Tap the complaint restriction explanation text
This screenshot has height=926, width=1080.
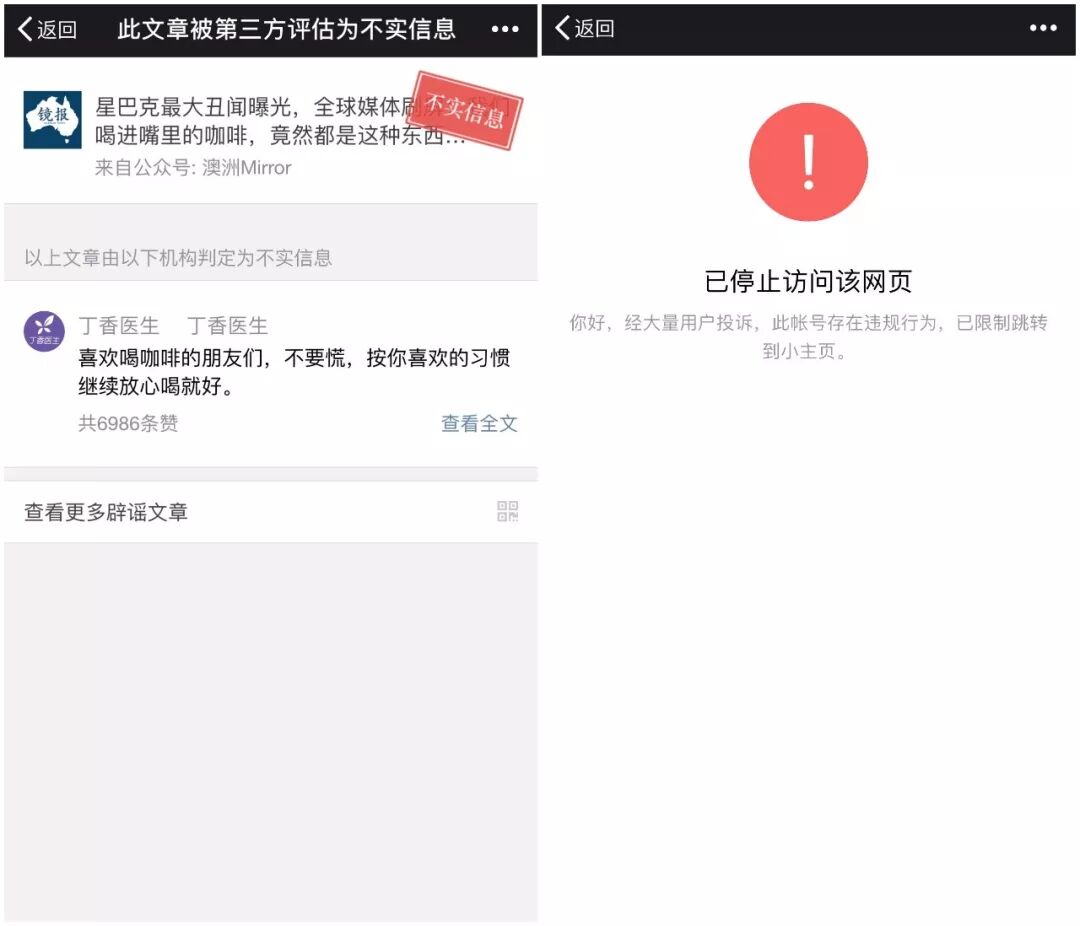(808, 337)
